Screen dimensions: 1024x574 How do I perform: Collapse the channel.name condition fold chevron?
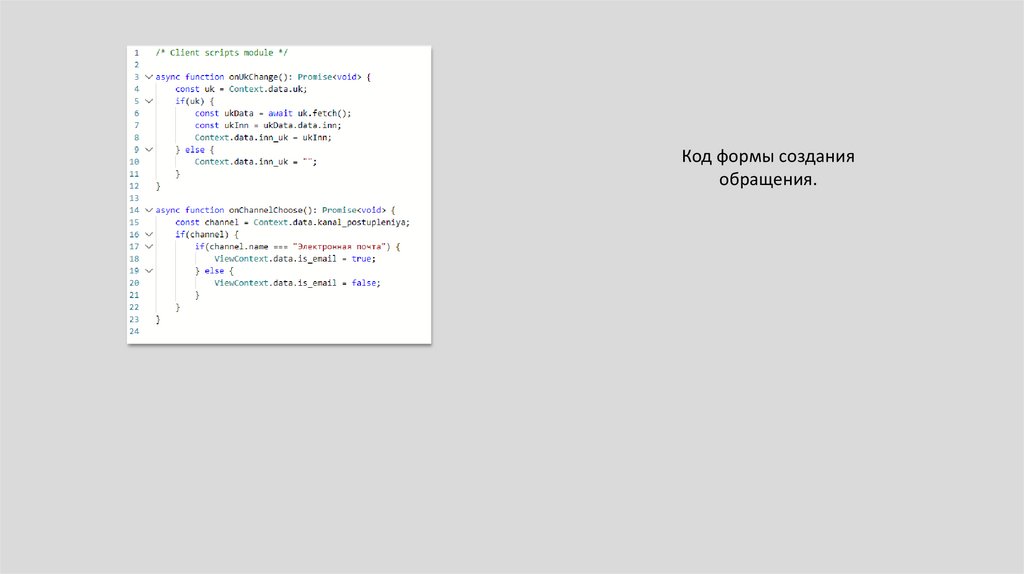click(x=149, y=247)
